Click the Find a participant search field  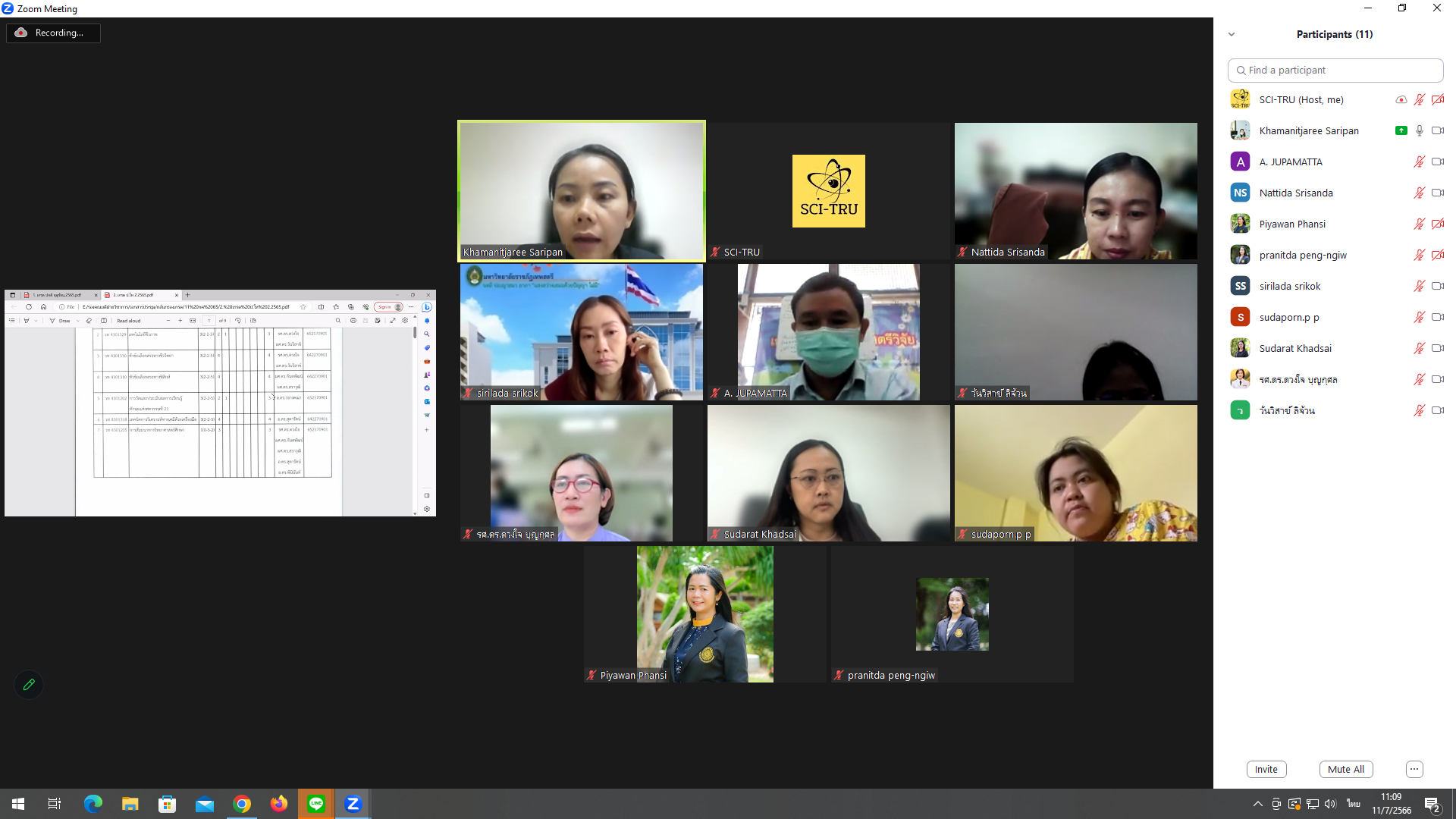pyautogui.click(x=1335, y=70)
